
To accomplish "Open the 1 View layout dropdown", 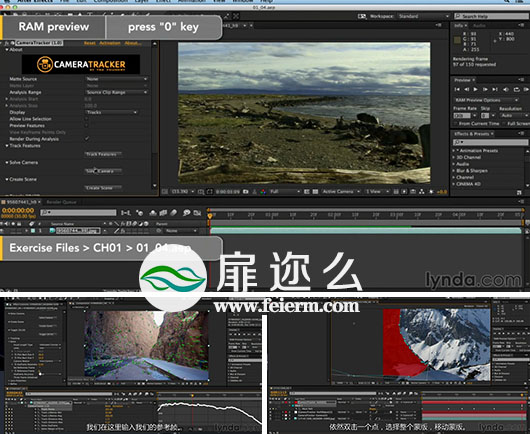I will point(377,192).
